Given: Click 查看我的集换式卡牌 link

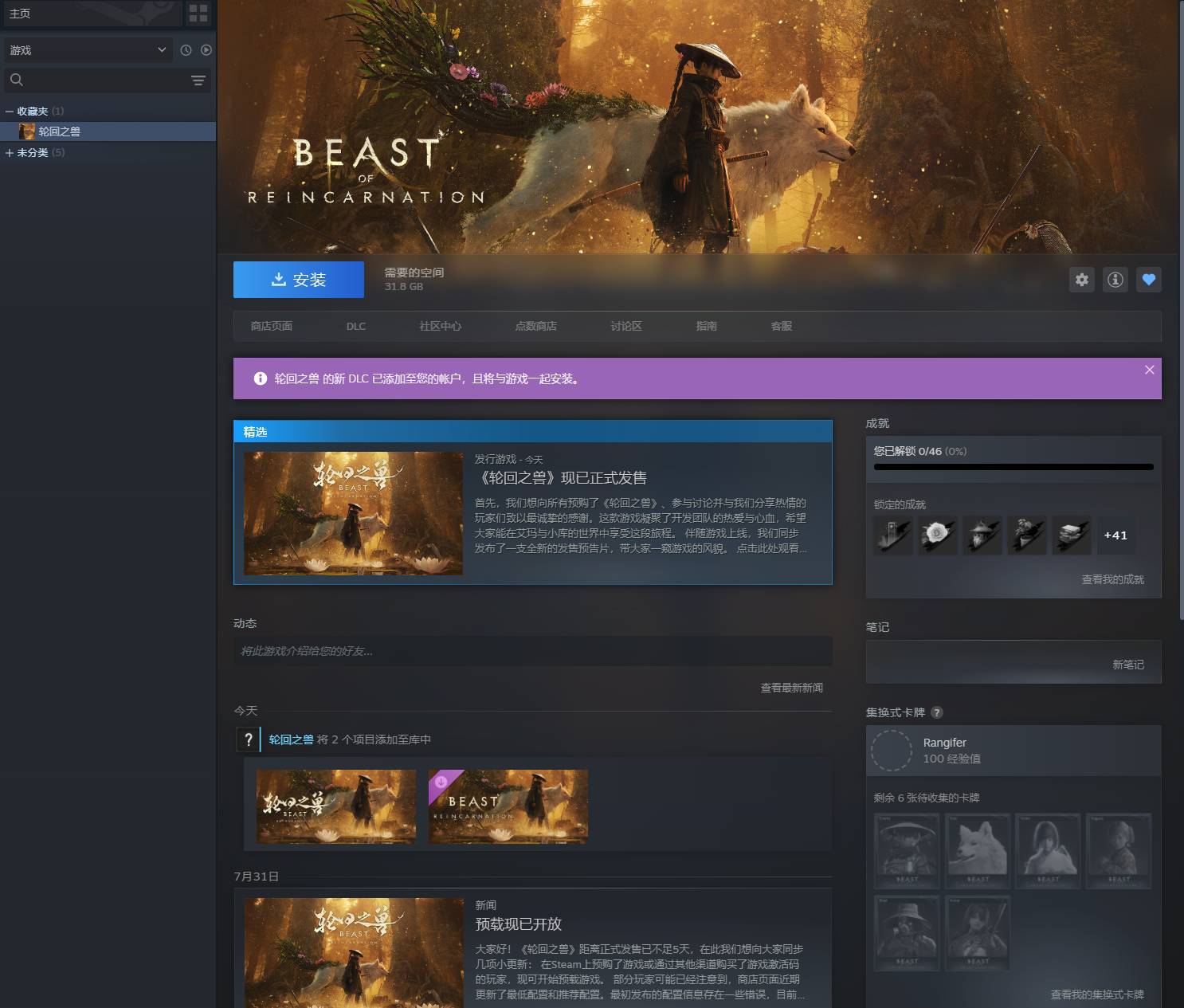Looking at the screenshot, I should coord(1097,994).
